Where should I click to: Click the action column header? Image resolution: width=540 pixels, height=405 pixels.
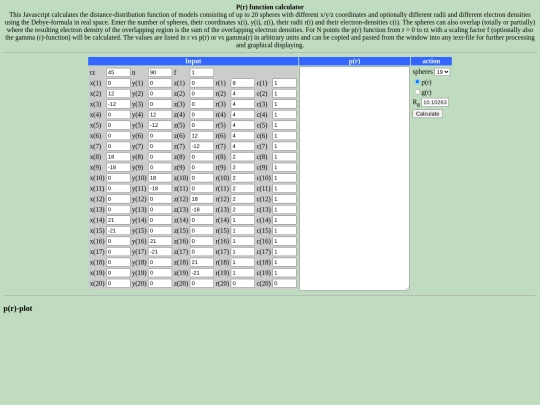coord(431,61)
